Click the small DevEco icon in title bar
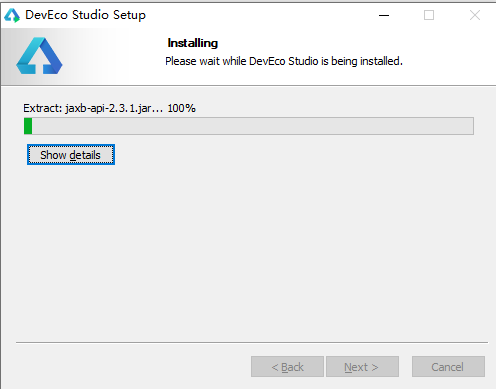Viewport: 496px width, 389px height. (12, 15)
